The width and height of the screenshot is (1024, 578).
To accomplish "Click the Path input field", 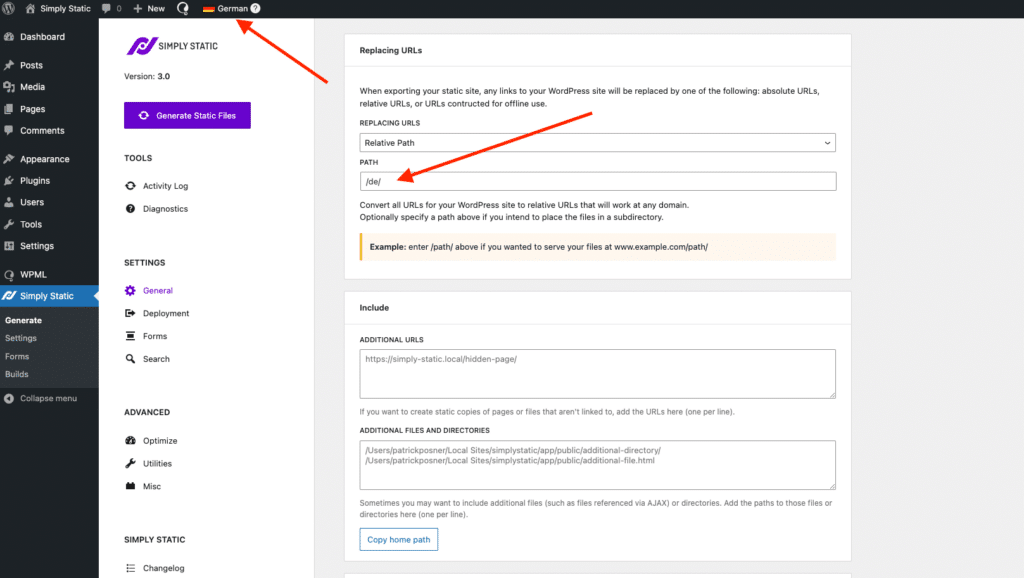I will tap(598, 182).
